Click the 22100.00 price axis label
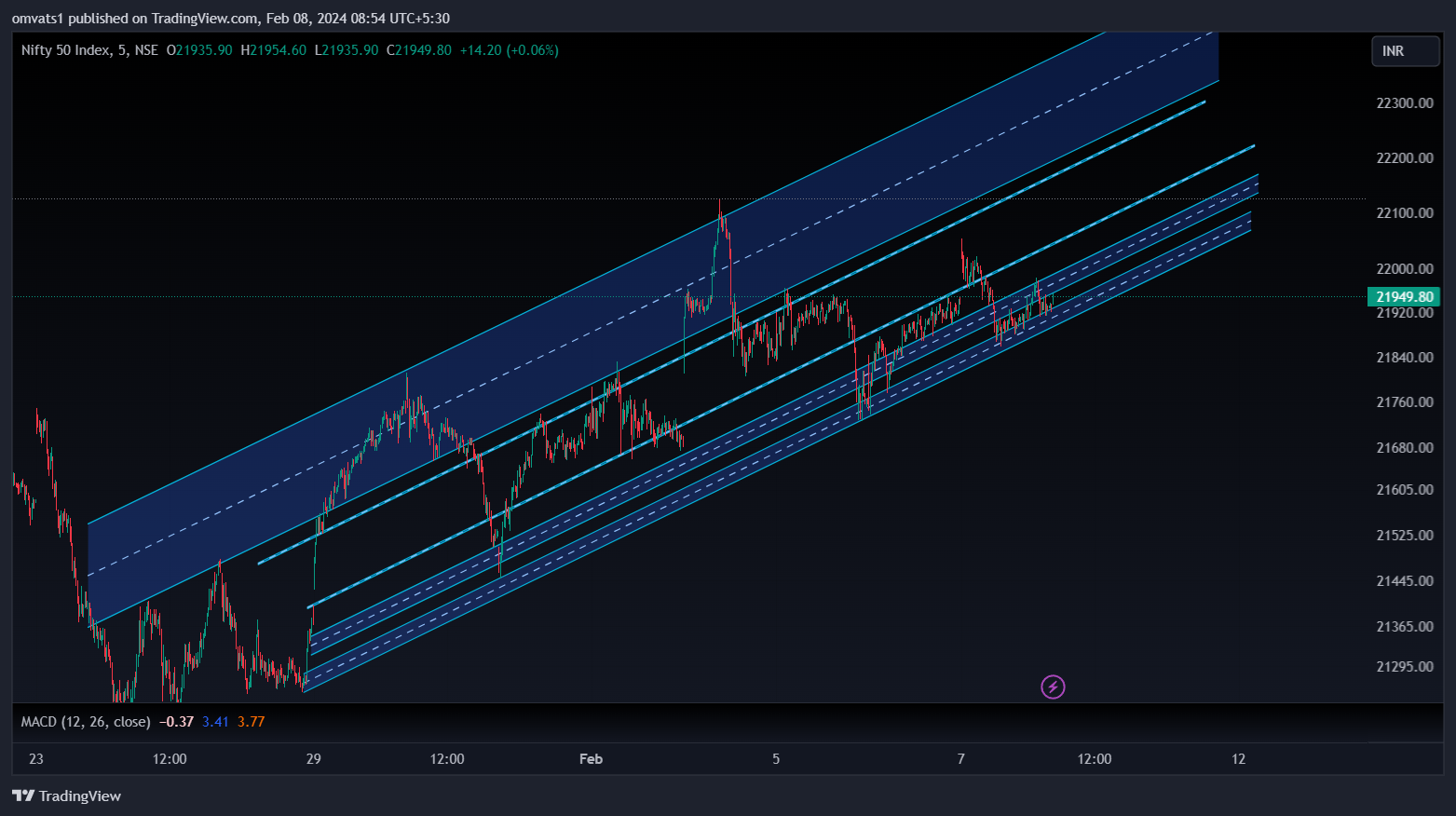The height and width of the screenshot is (816, 1456). click(1405, 212)
